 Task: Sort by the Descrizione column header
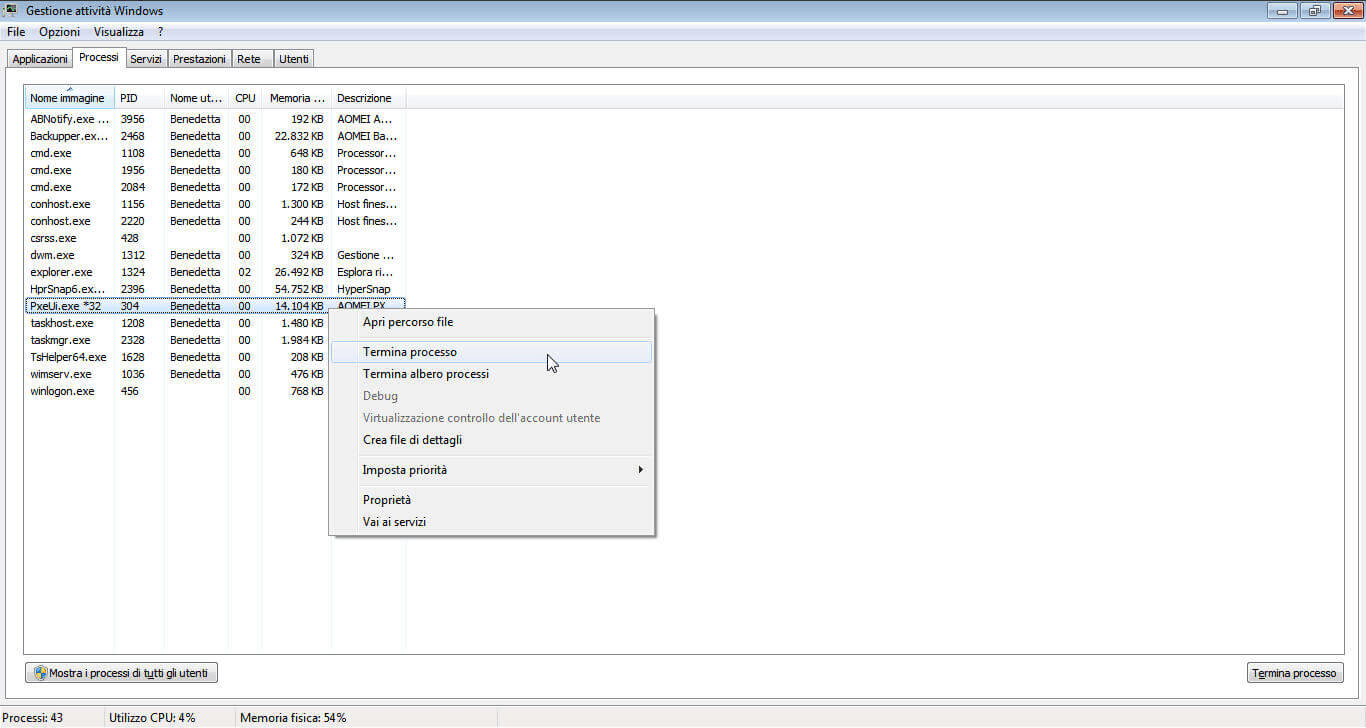368,98
